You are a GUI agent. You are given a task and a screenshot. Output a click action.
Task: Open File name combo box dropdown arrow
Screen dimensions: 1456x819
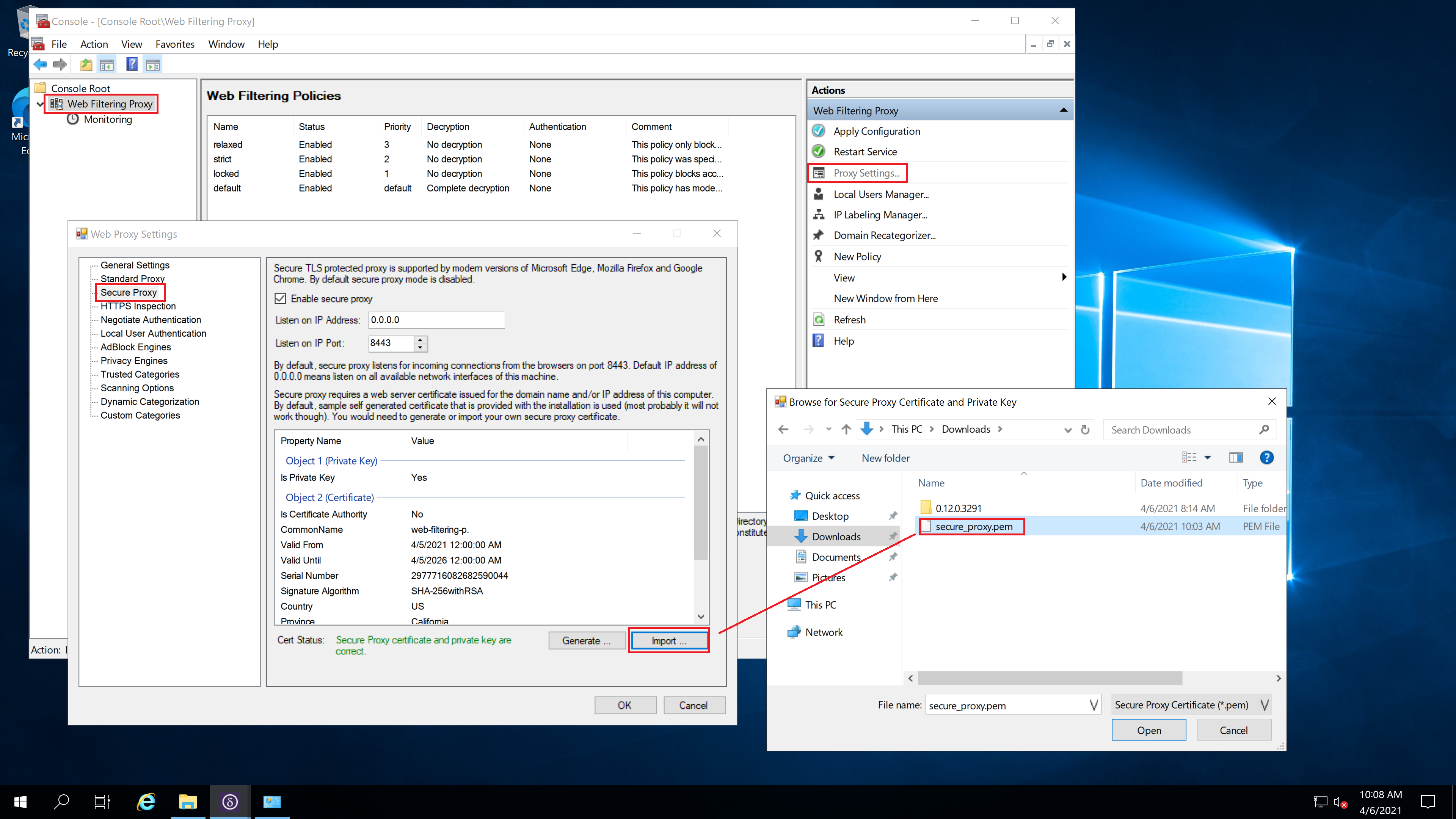click(1094, 705)
